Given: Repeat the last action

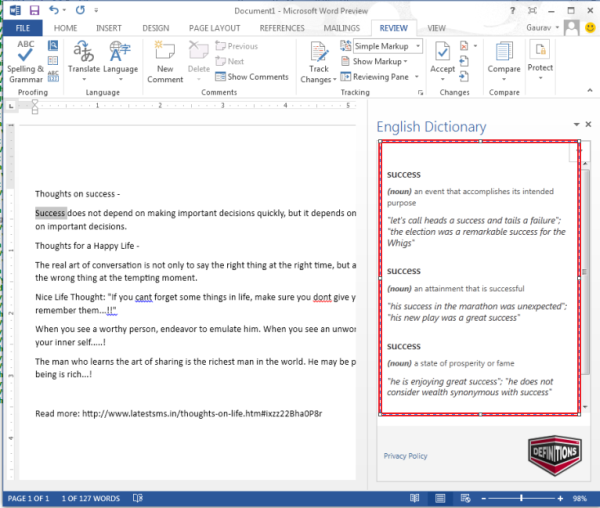Looking at the screenshot, I should coord(80,10).
